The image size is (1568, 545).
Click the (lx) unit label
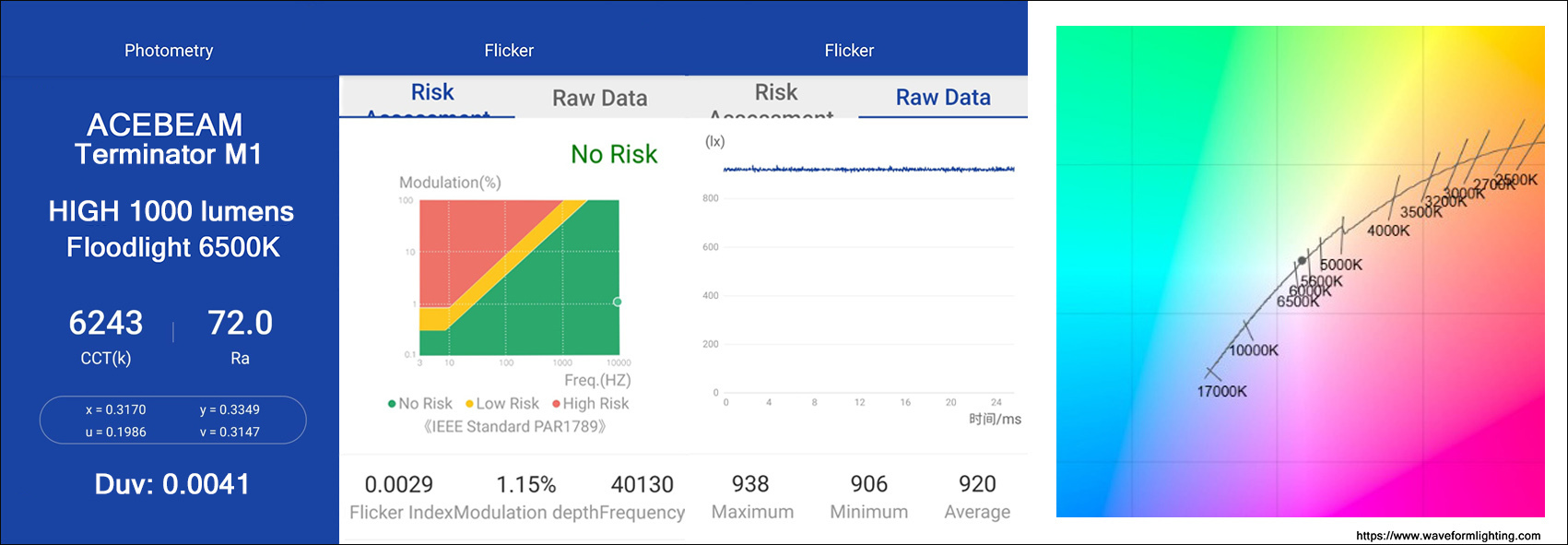pos(715,141)
